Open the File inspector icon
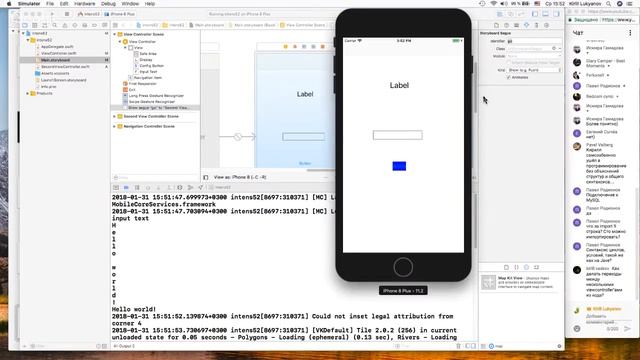The width and height of the screenshot is (640, 360). click(496, 25)
